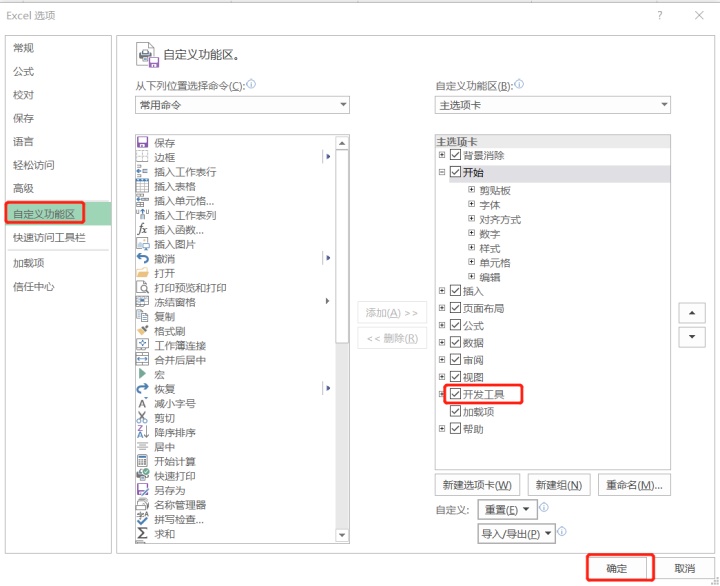This screenshot has height=586, width=720.
Task: Uncheck the 加载项 checkbox in tree
Action: 455,411
